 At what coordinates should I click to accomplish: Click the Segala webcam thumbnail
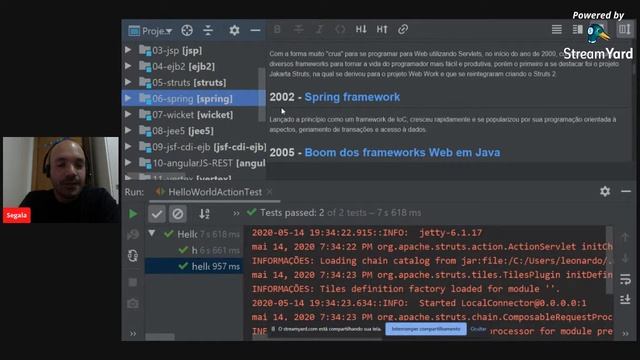60,180
